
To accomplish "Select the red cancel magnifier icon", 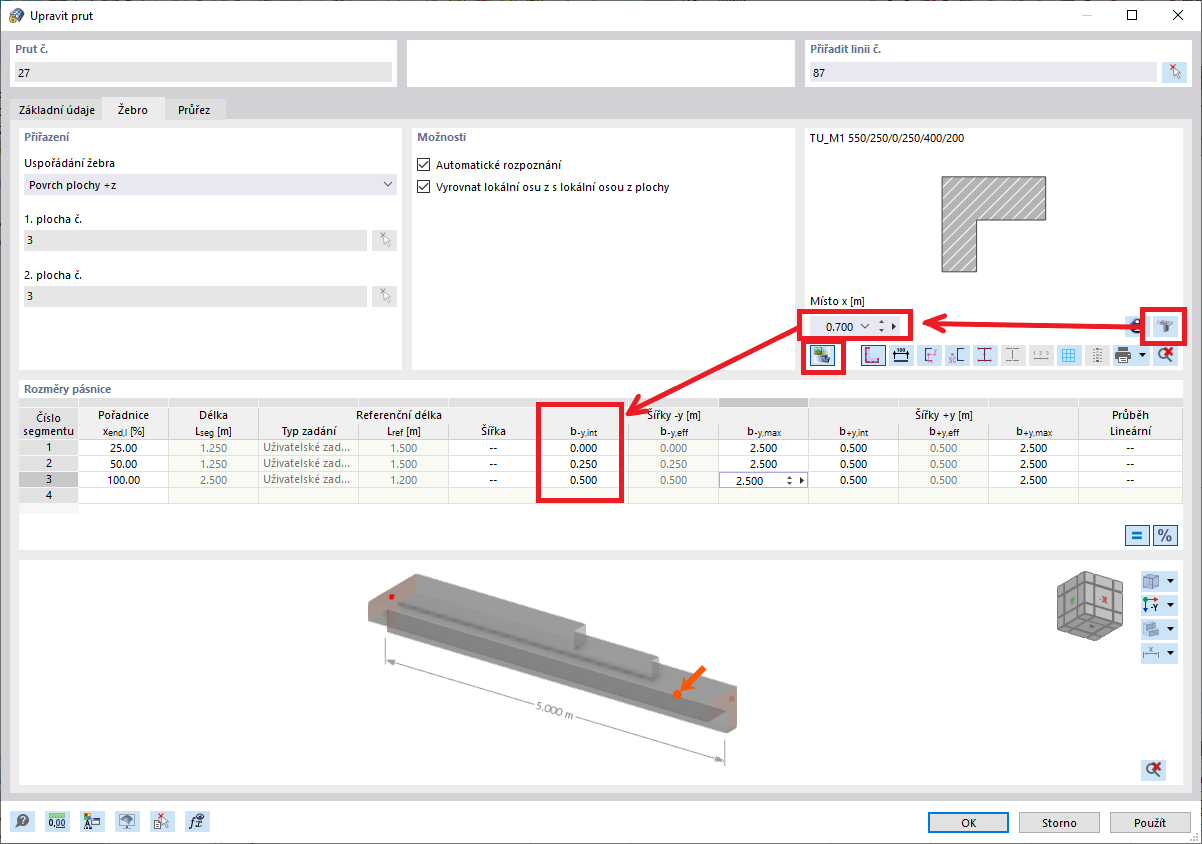I will 1166,355.
